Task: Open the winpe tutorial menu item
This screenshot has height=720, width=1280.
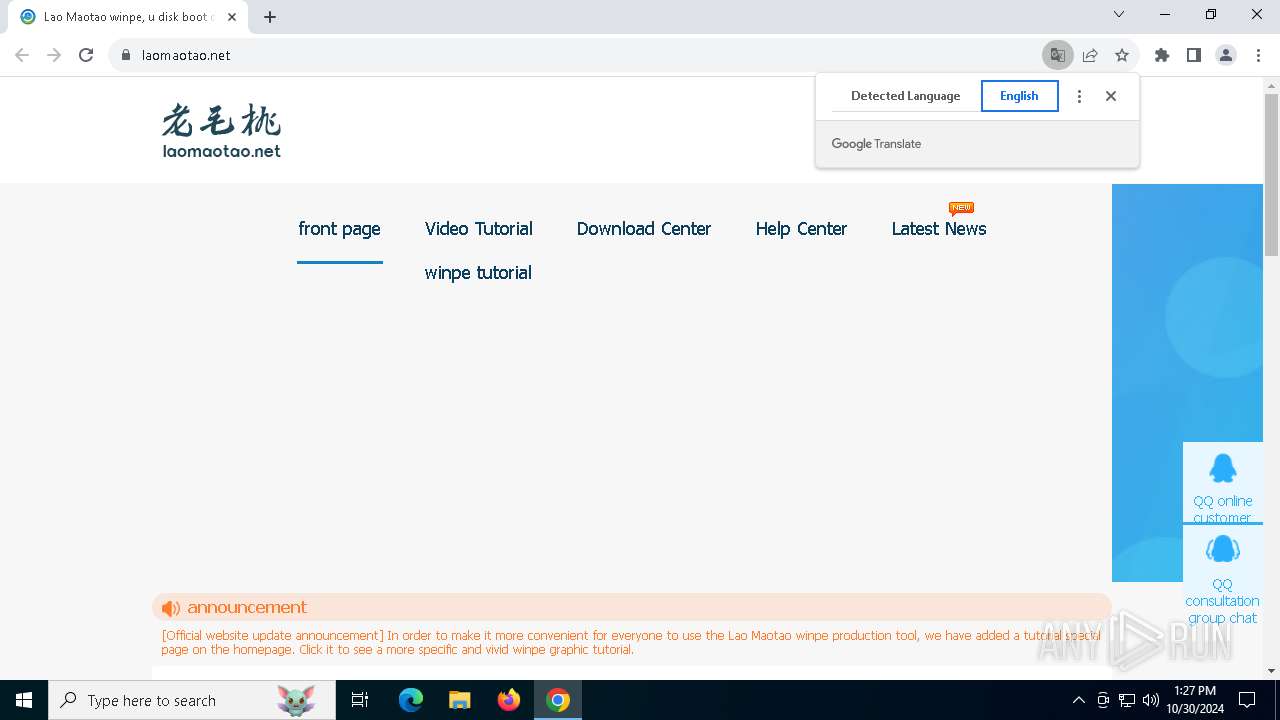Action: 478,273
